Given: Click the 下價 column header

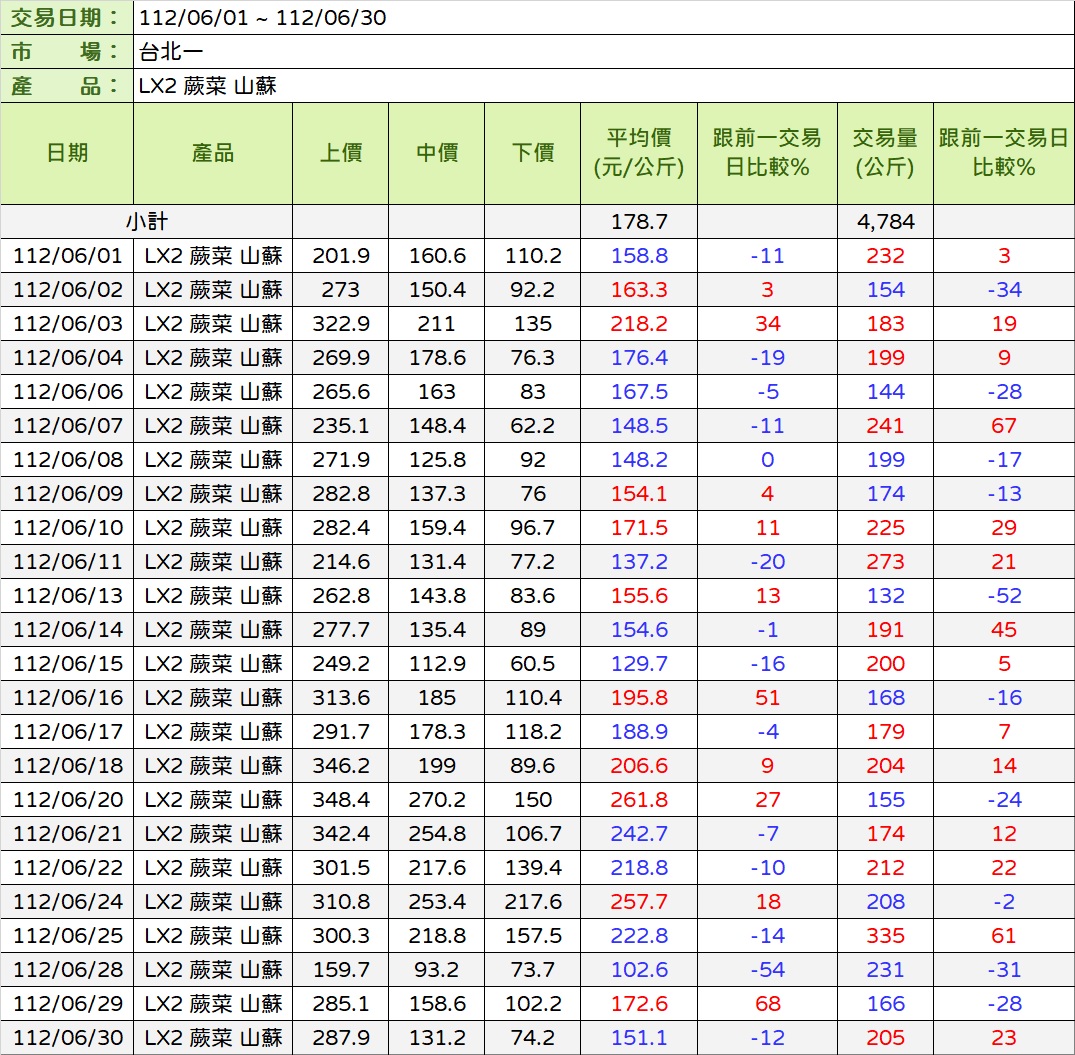Looking at the screenshot, I should tap(533, 153).
